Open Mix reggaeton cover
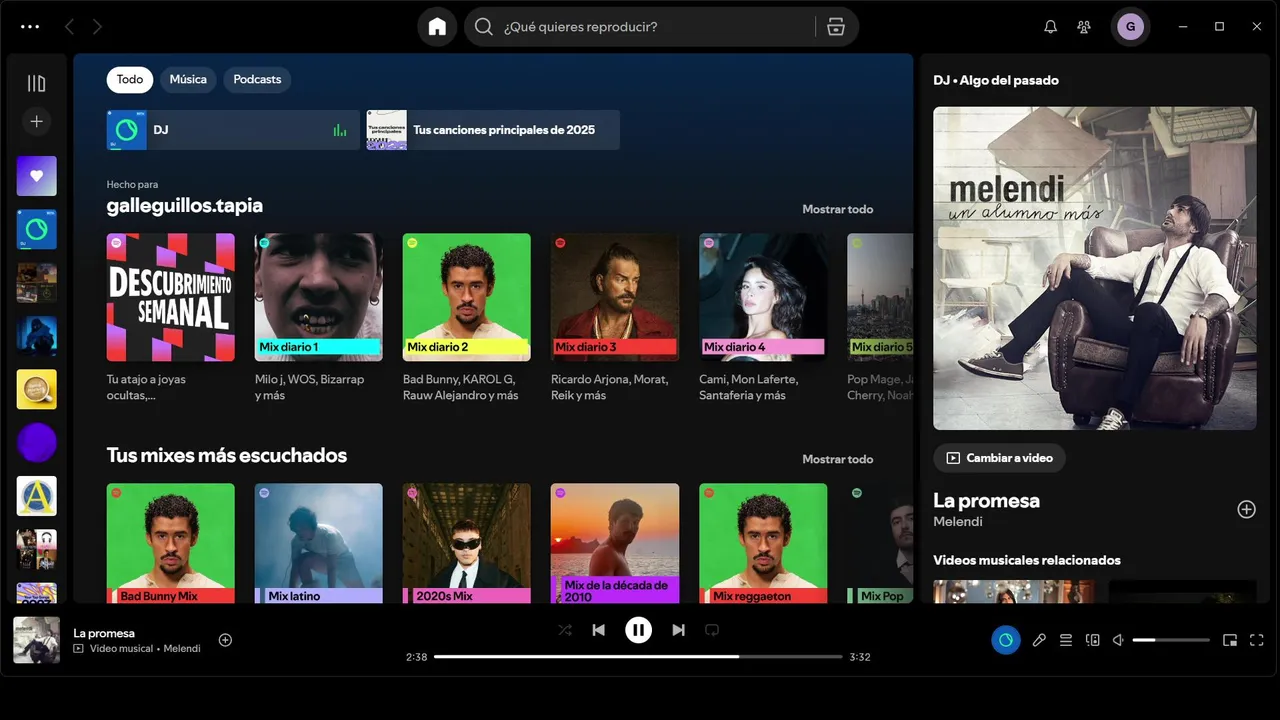 [763, 543]
